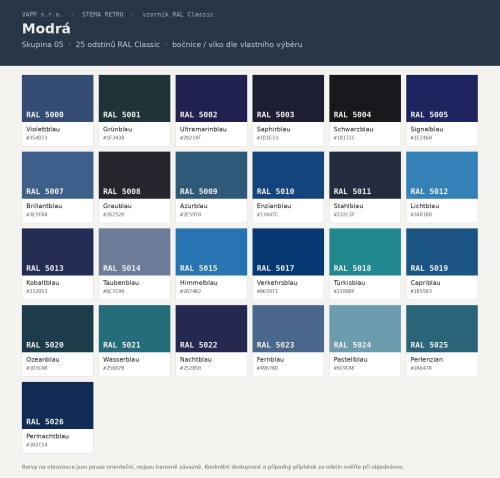Image resolution: width=500 pixels, height=478 pixels.
Task: Click the RAL 5024 Pastellblau swatch
Action: tap(365, 341)
